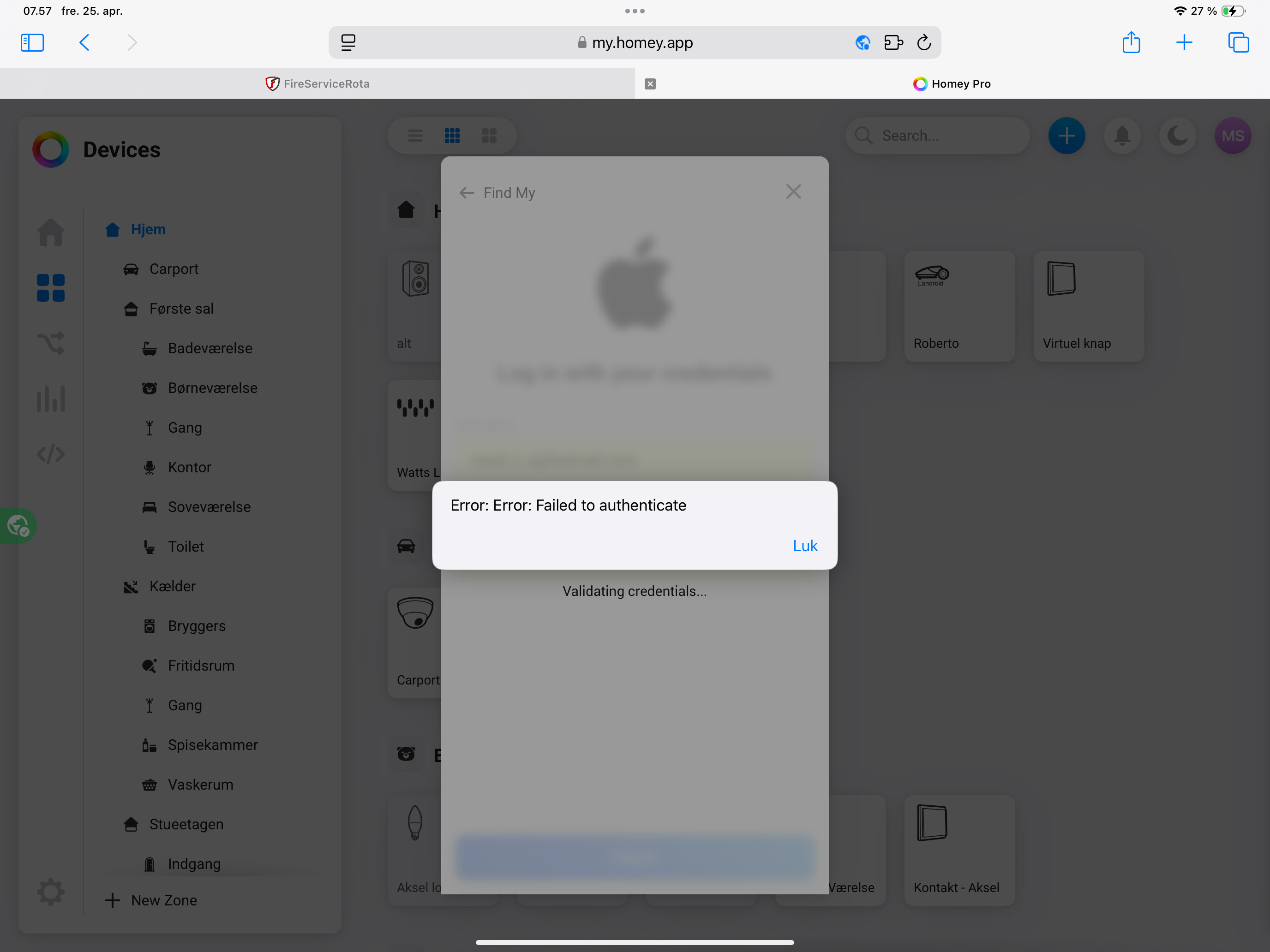This screenshot has height=952, width=1270.
Task: Open Insights bar chart icon
Action: pos(50,398)
